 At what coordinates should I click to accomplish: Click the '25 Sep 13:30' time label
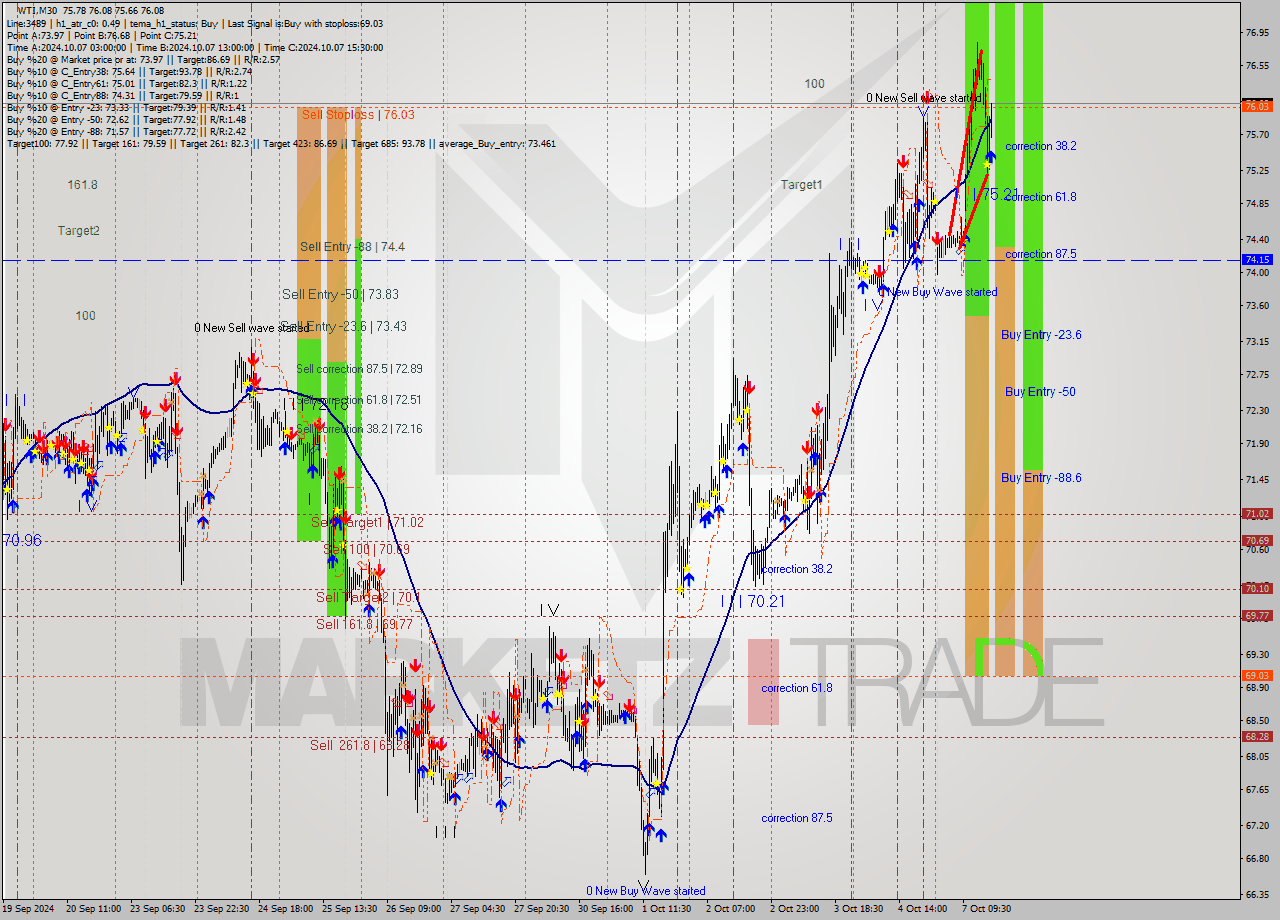point(349,909)
